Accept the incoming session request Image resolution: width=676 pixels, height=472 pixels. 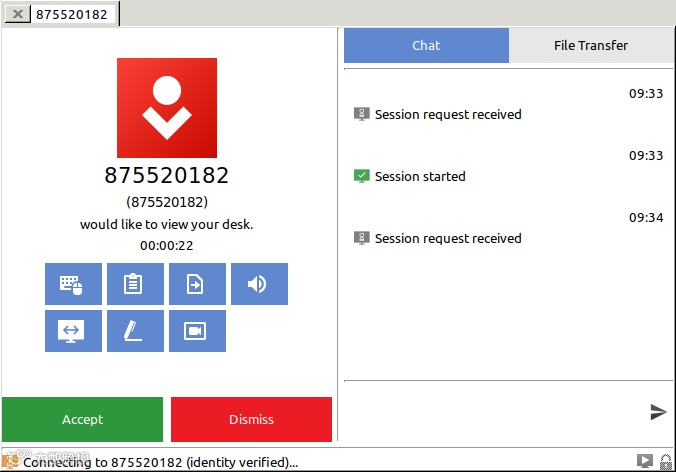coord(82,419)
